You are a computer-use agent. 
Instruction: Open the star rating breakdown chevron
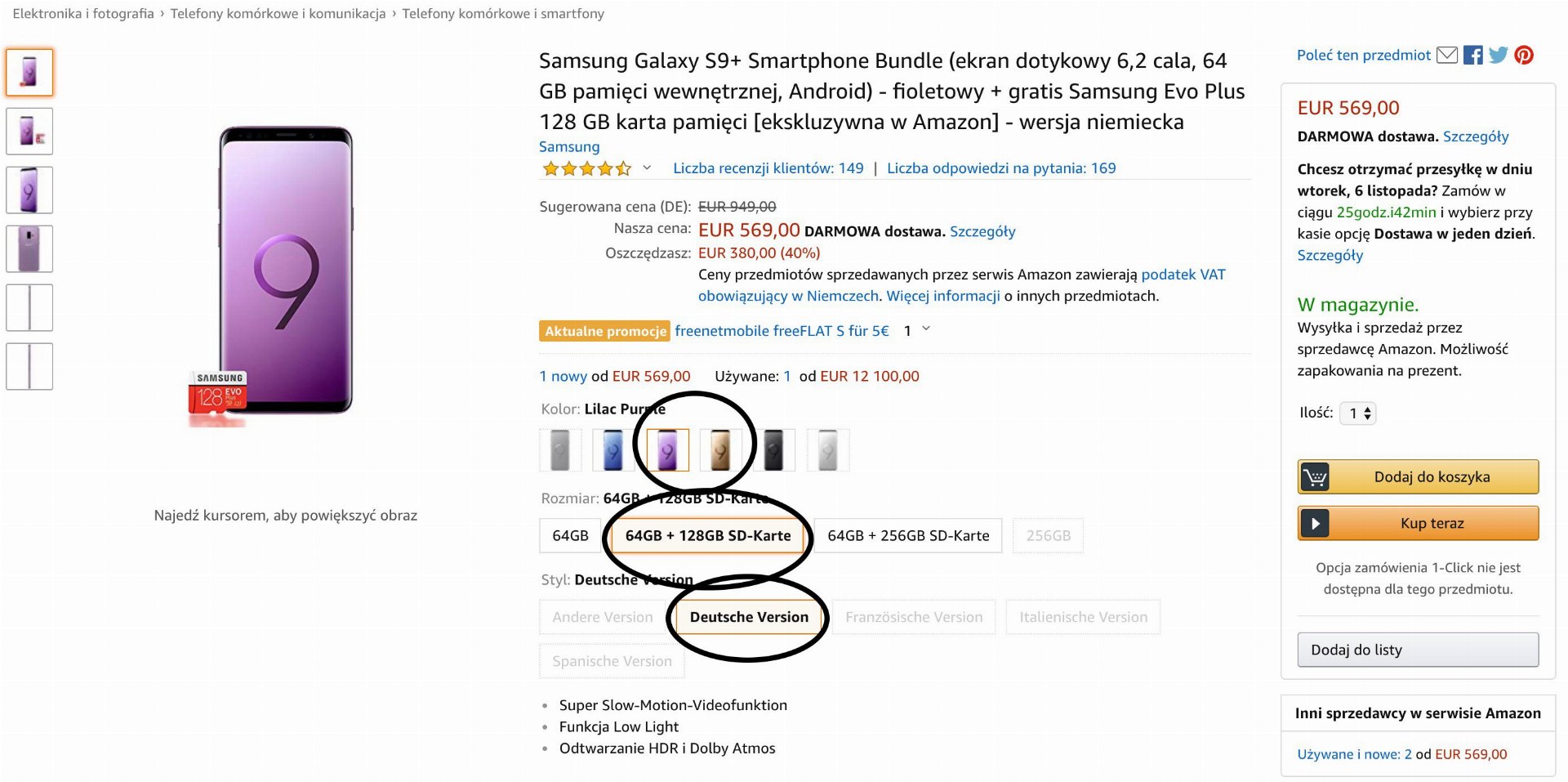tap(647, 168)
